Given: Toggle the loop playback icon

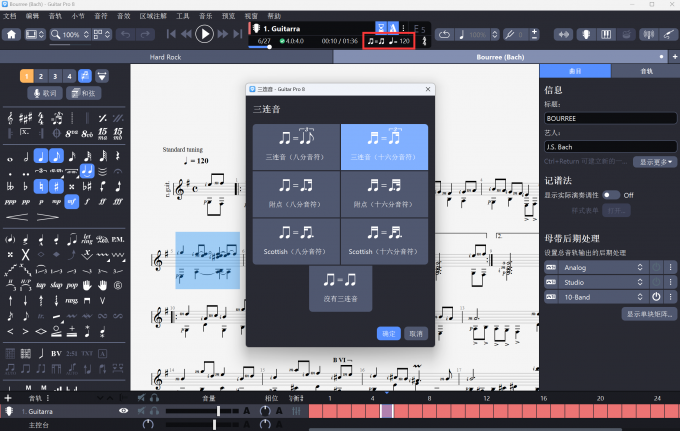Looking at the screenshot, I should click(x=444, y=34).
